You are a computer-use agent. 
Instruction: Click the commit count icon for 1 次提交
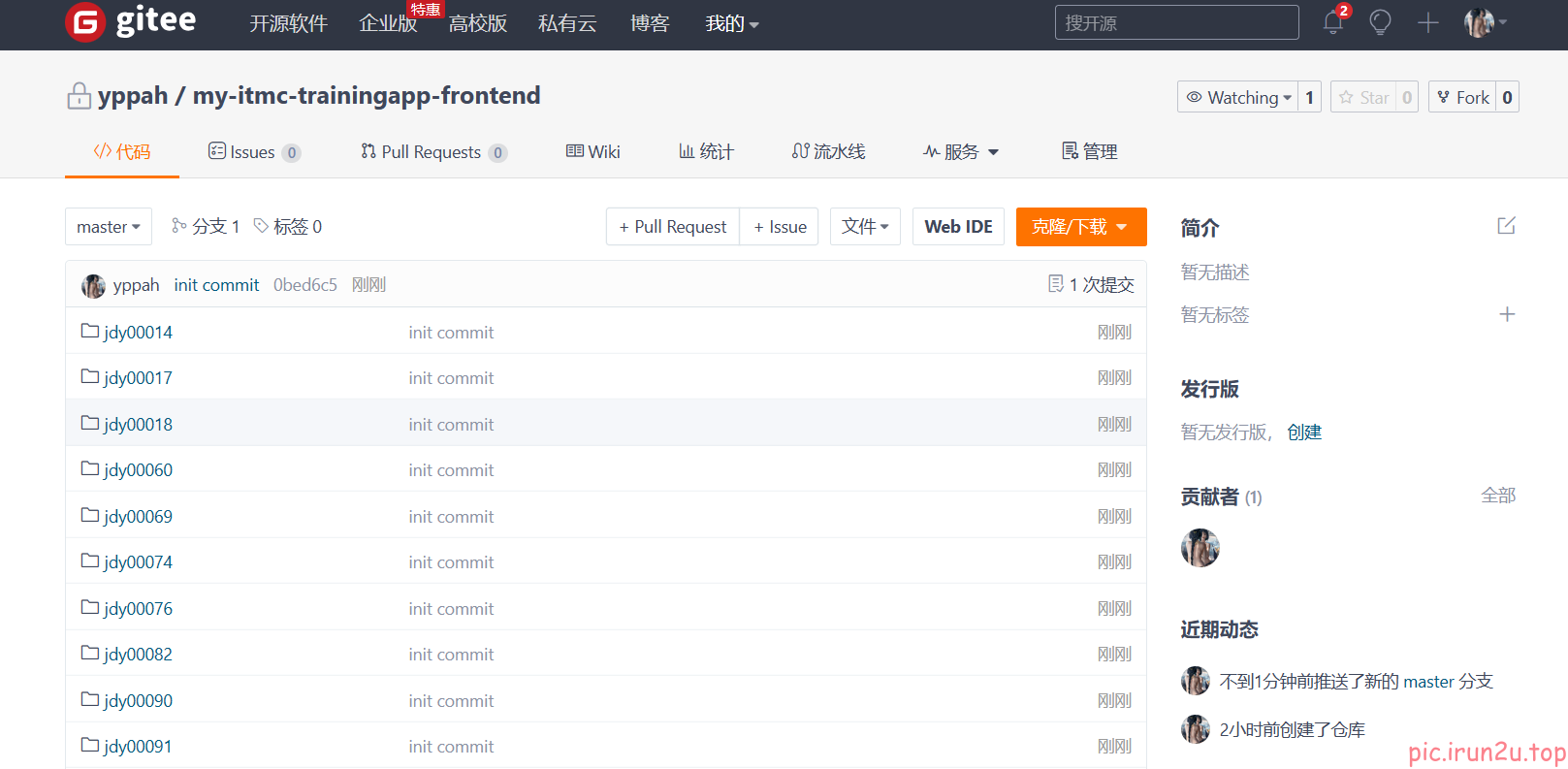pyautogui.click(x=1056, y=284)
